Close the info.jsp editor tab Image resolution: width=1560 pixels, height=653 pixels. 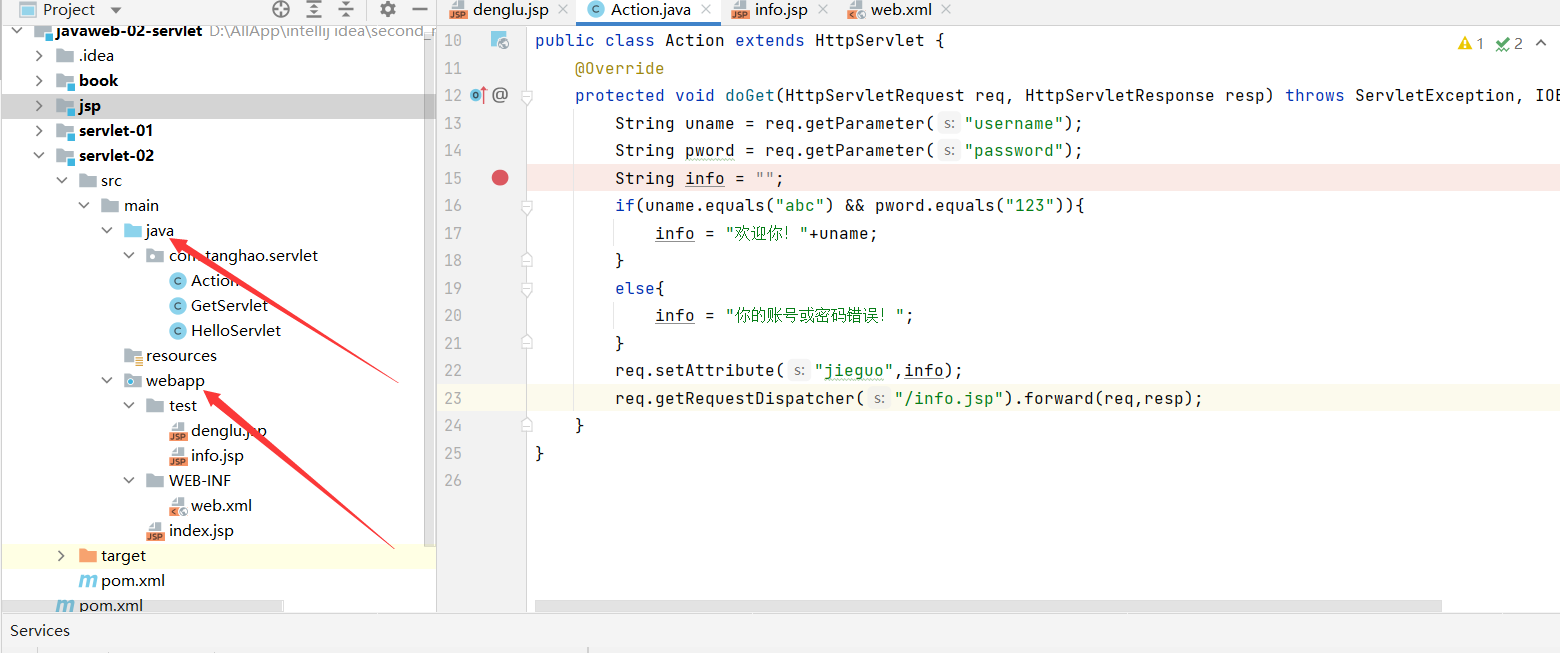pyautogui.click(x=822, y=9)
